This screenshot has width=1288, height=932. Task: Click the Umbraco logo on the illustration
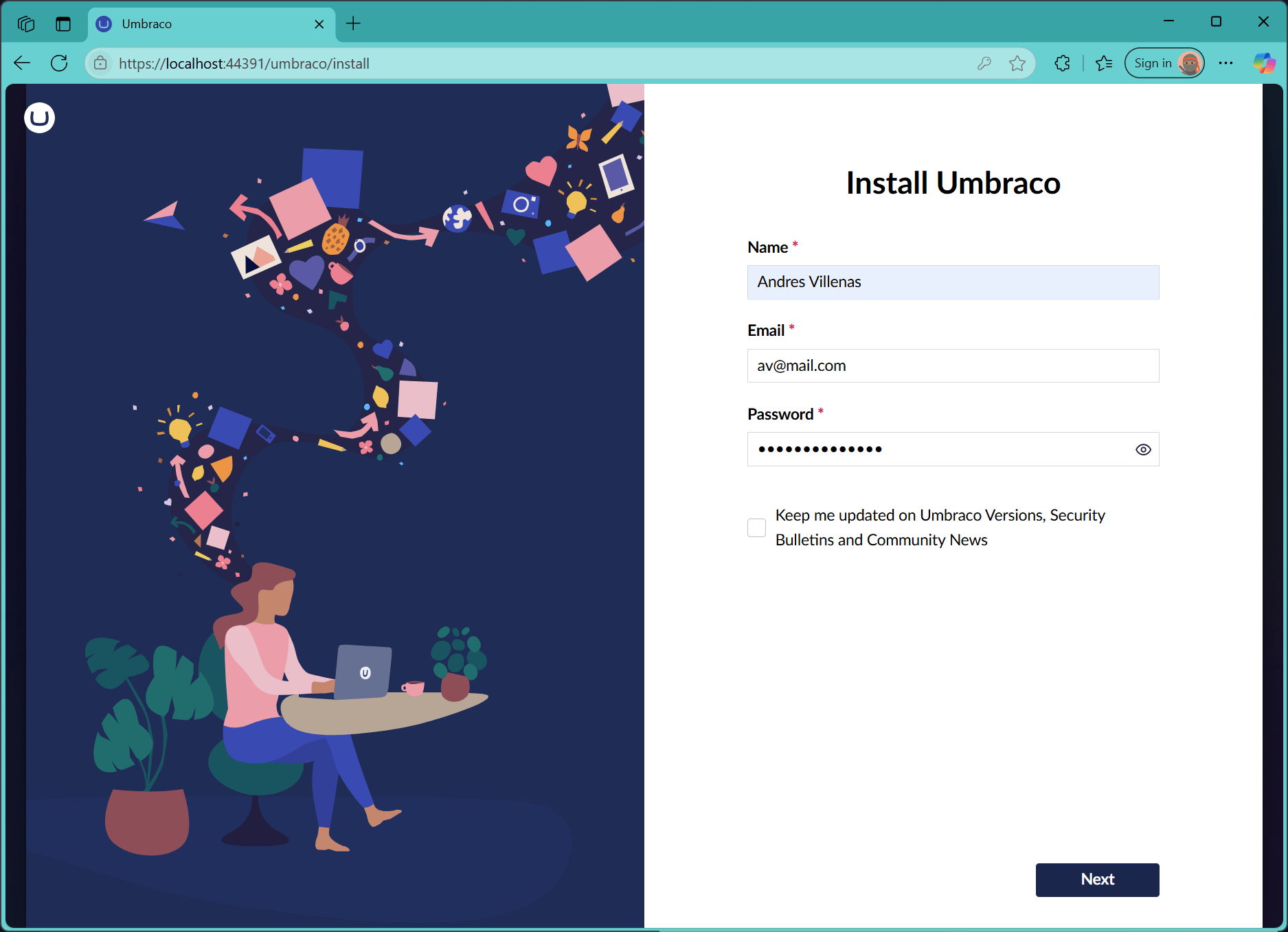[x=40, y=118]
